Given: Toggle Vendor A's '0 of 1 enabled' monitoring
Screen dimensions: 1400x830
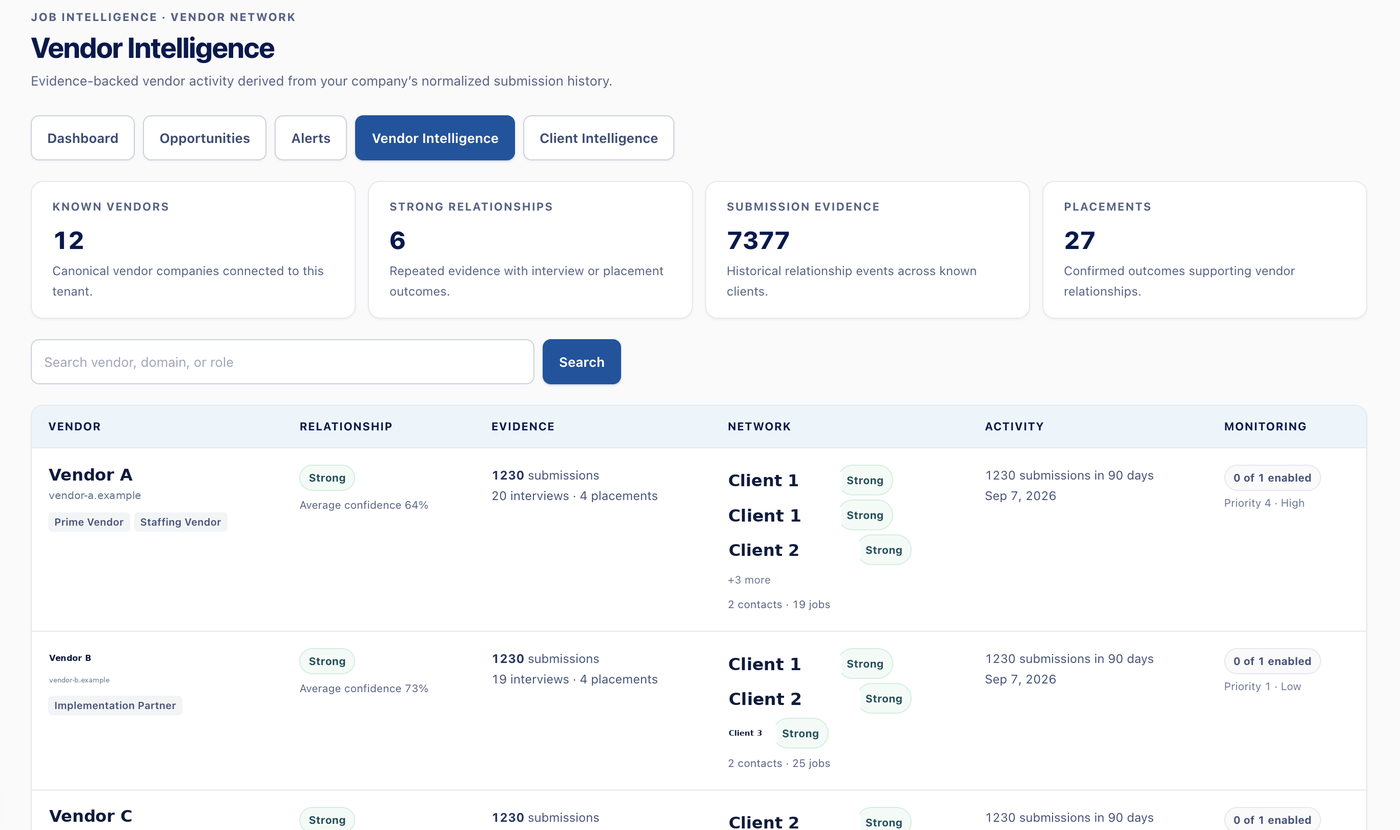Looking at the screenshot, I should click(x=1272, y=478).
